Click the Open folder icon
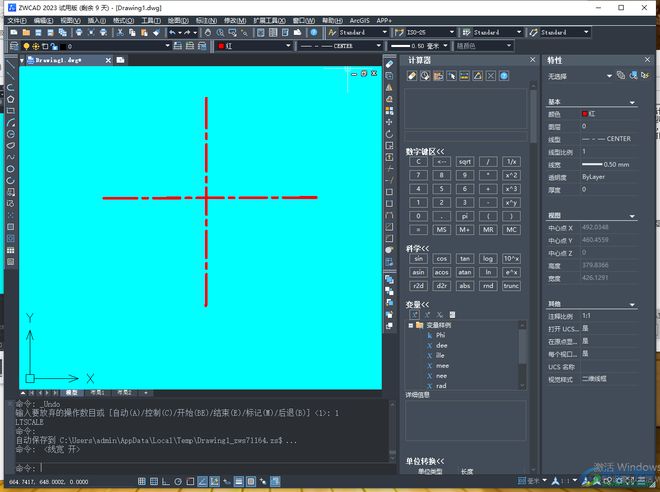The image size is (660, 492). click(x=26, y=32)
